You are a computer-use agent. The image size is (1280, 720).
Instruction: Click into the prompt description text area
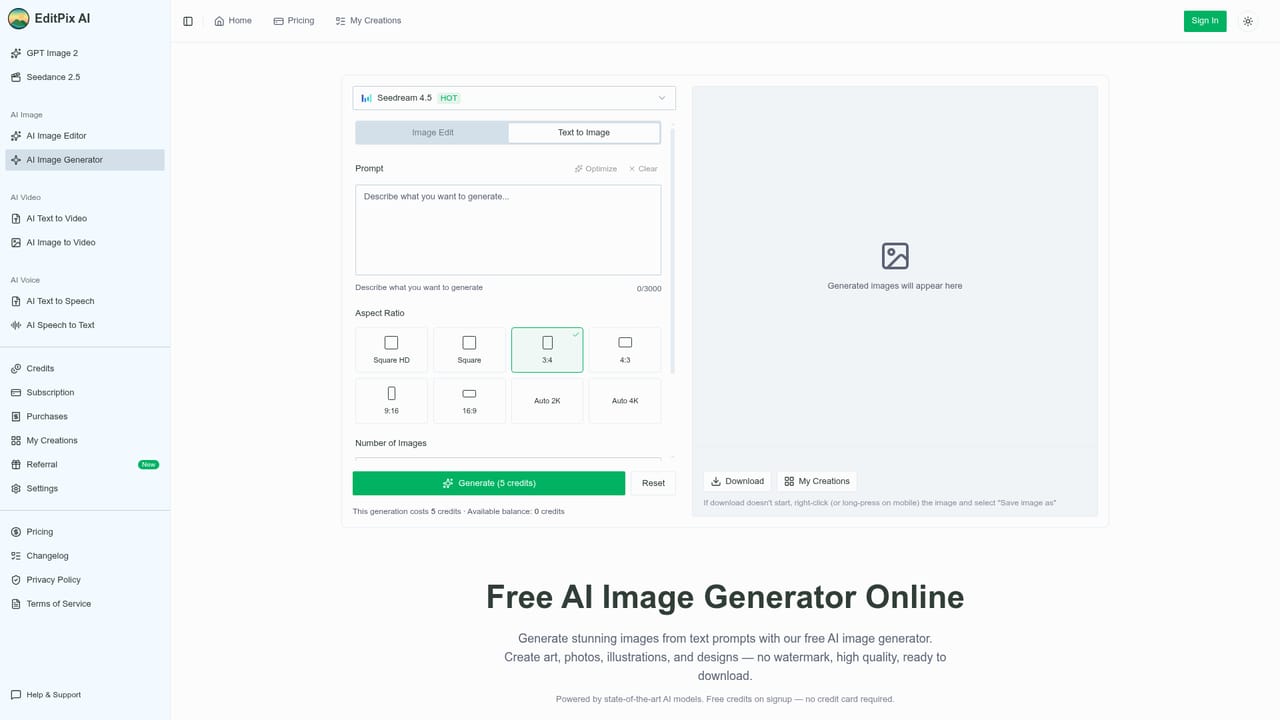508,230
